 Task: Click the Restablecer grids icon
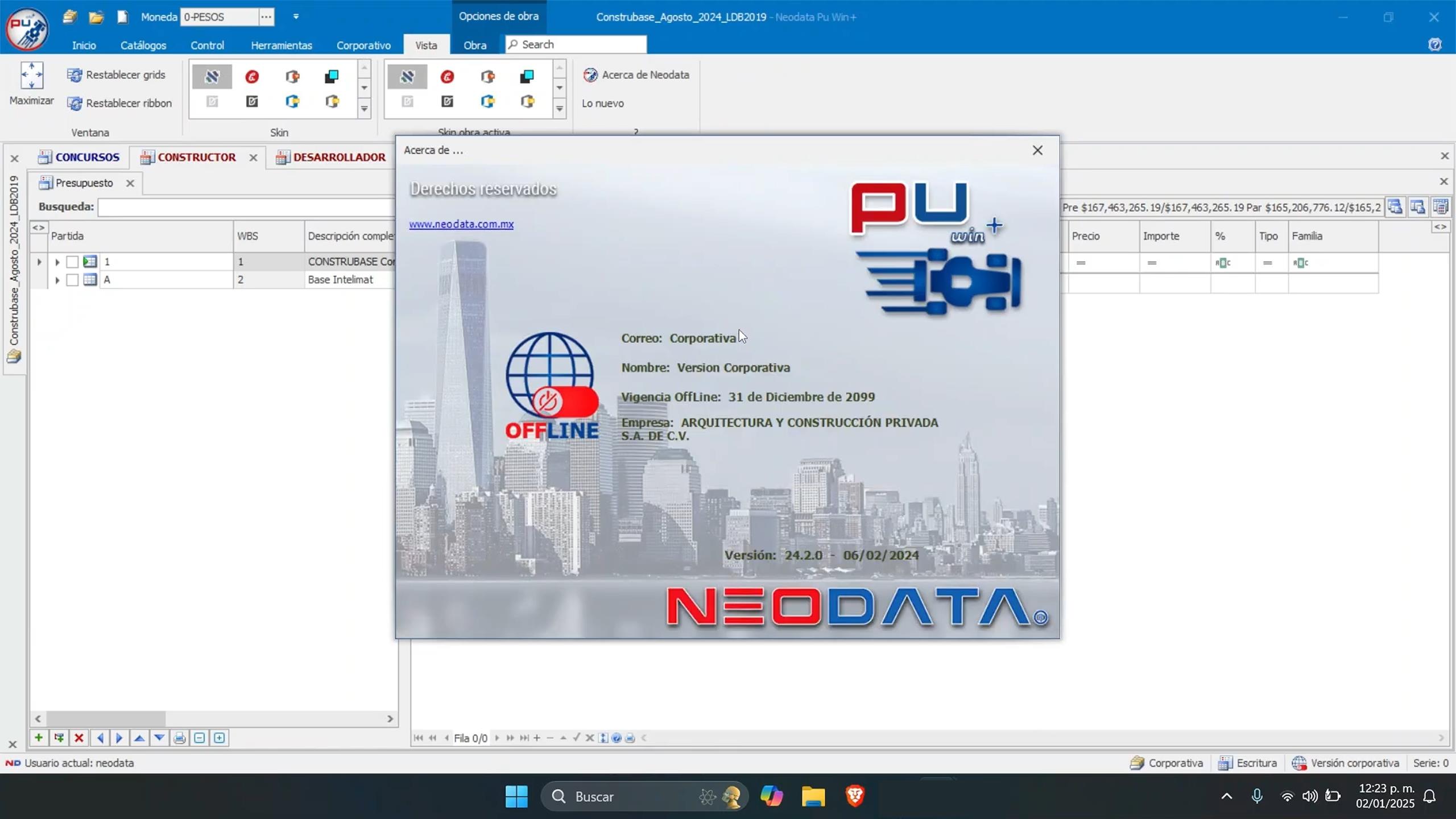tap(76, 75)
